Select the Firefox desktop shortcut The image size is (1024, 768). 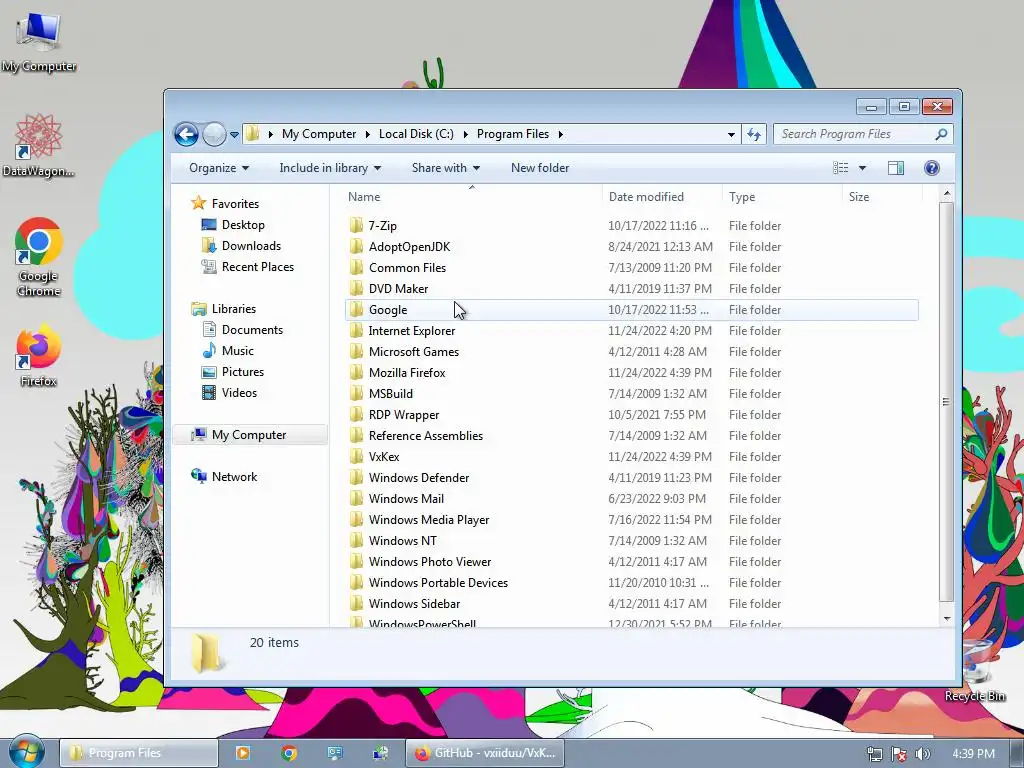tap(39, 356)
